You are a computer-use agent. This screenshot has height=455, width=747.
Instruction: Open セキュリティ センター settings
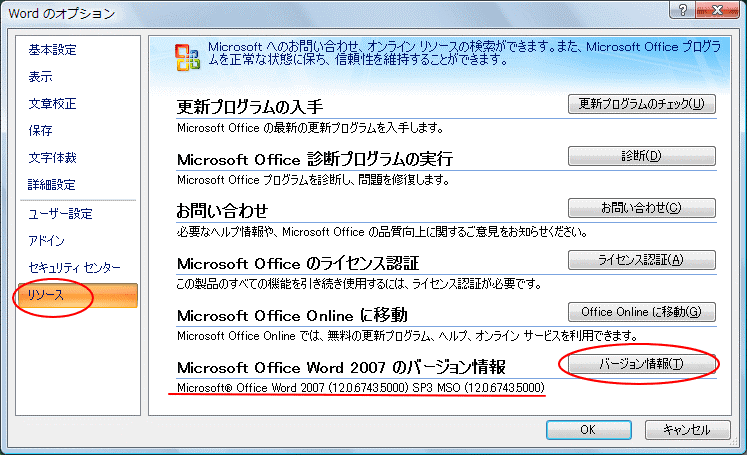pyautogui.click(x=74, y=268)
